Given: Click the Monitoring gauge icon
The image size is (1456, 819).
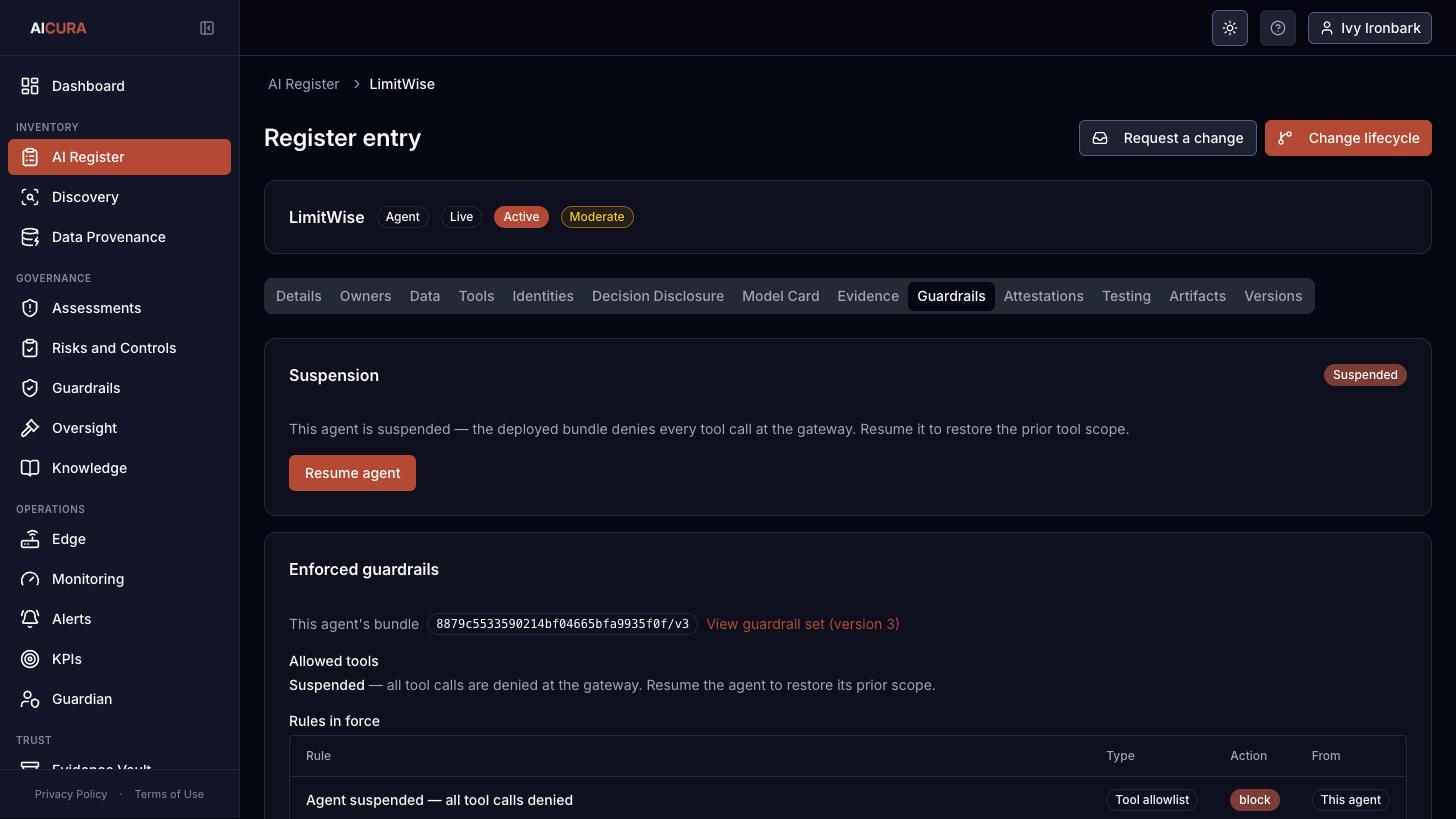Looking at the screenshot, I should coord(30,579).
